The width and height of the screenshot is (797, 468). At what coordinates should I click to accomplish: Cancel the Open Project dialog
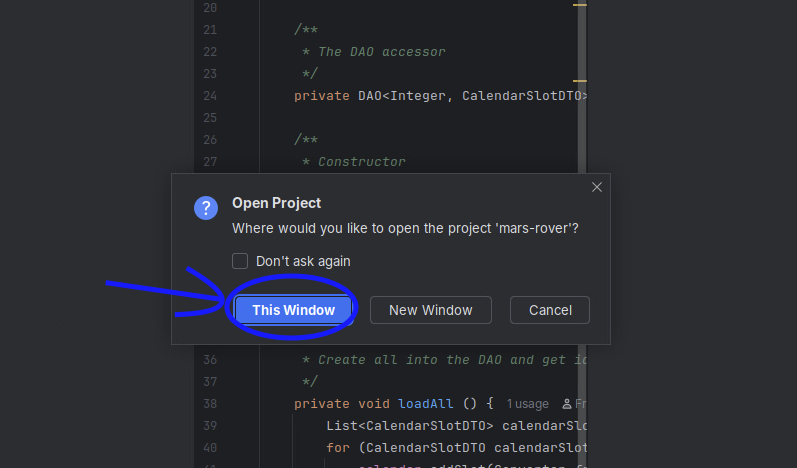tap(549, 310)
